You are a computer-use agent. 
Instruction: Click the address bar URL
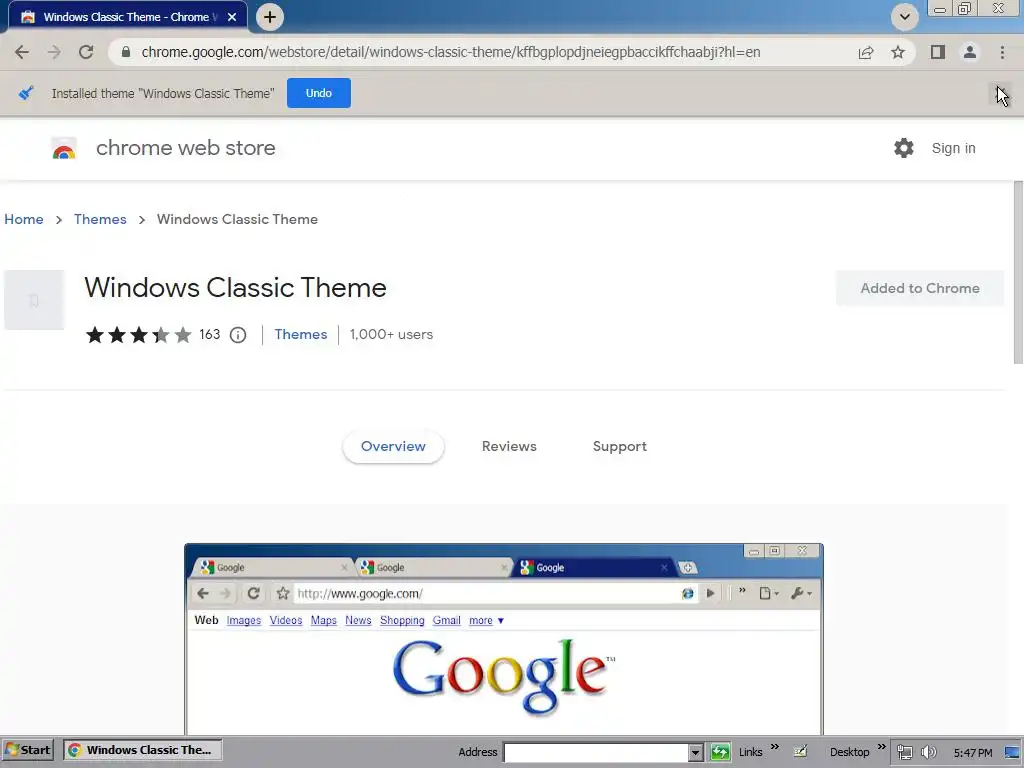pyautogui.click(x=451, y=52)
